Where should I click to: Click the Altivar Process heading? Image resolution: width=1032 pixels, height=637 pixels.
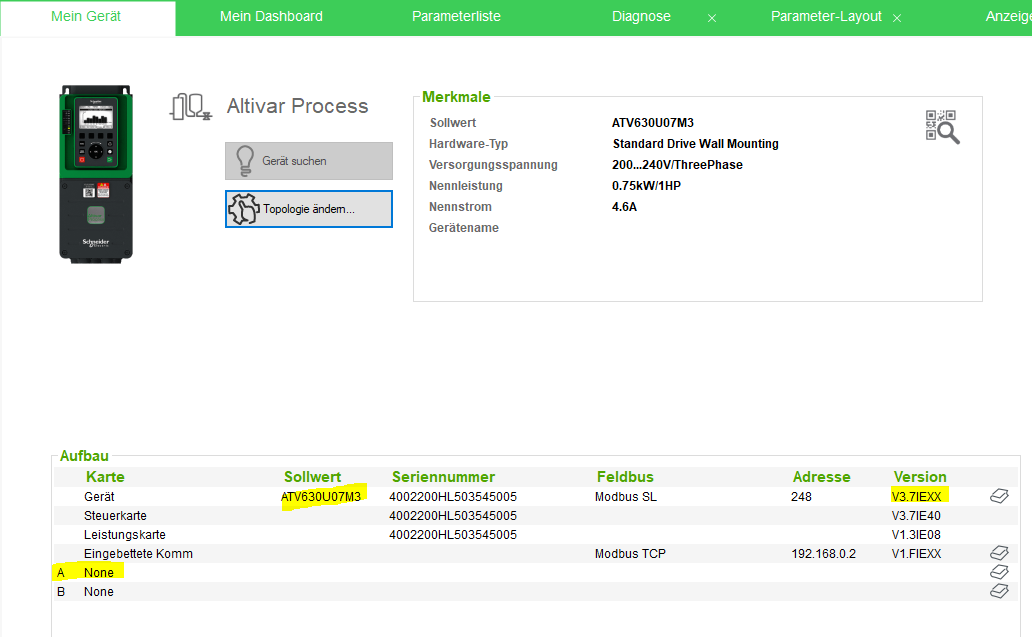coord(297,106)
